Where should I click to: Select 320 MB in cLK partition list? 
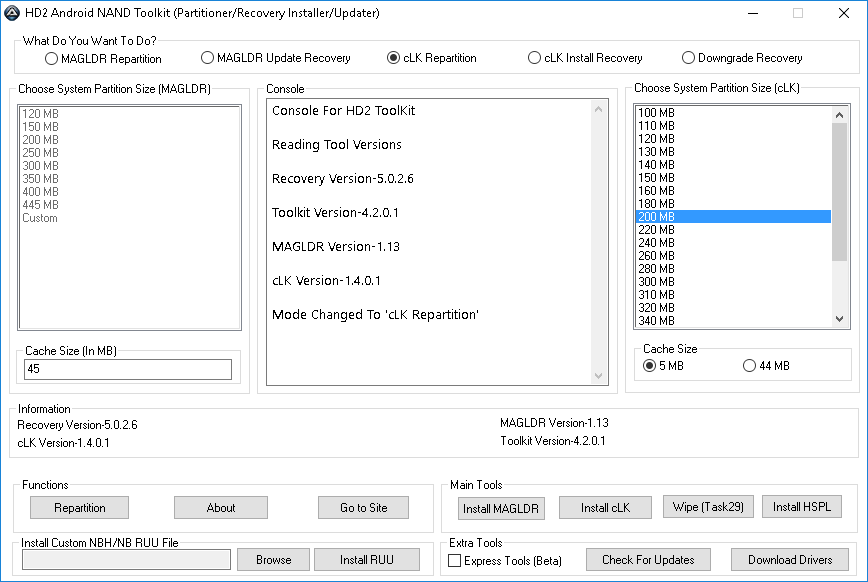pyautogui.click(x=733, y=308)
